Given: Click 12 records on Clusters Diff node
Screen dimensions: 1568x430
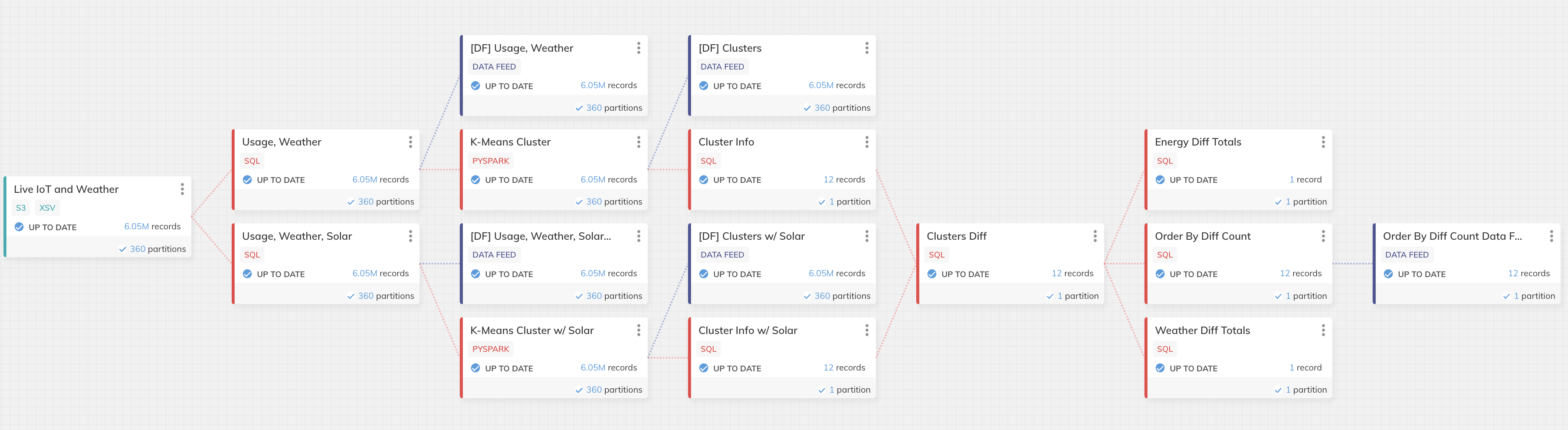Looking at the screenshot, I should click(x=1072, y=274).
